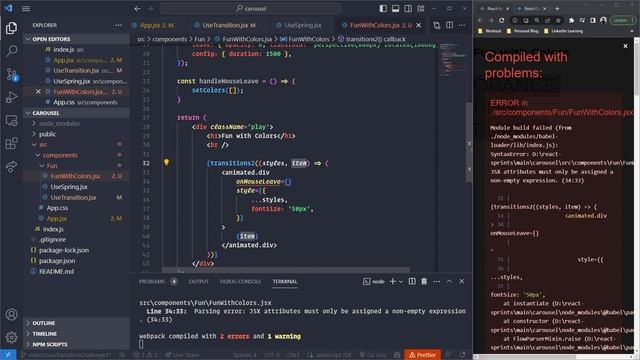Open the Workout bookmark folder
The image size is (640, 360).
point(489,31)
